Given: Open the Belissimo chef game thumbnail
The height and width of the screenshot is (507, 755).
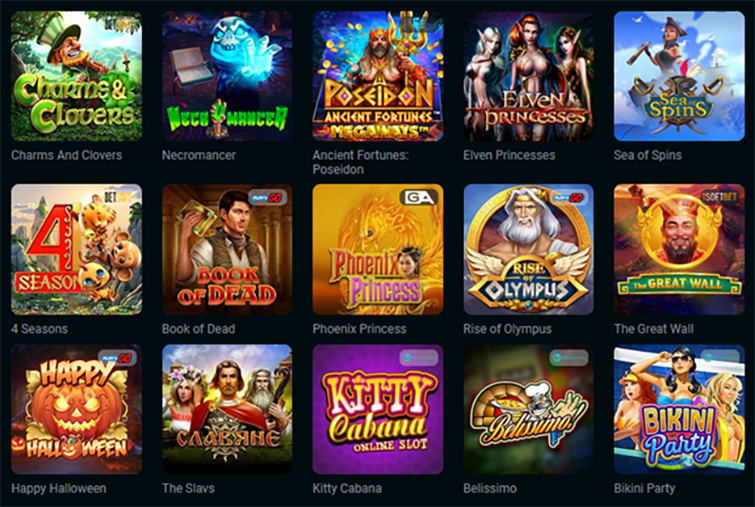Looking at the screenshot, I should click(528, 409).
